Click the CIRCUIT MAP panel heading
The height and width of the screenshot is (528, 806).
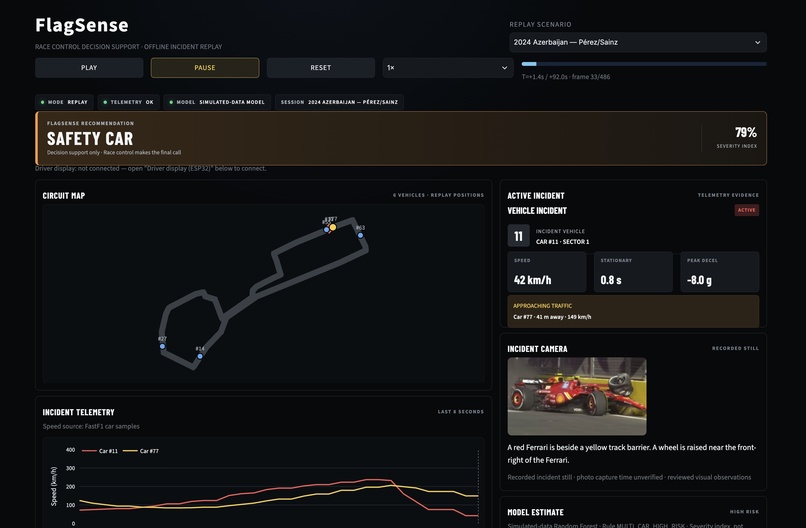click(x=64, y=195)
